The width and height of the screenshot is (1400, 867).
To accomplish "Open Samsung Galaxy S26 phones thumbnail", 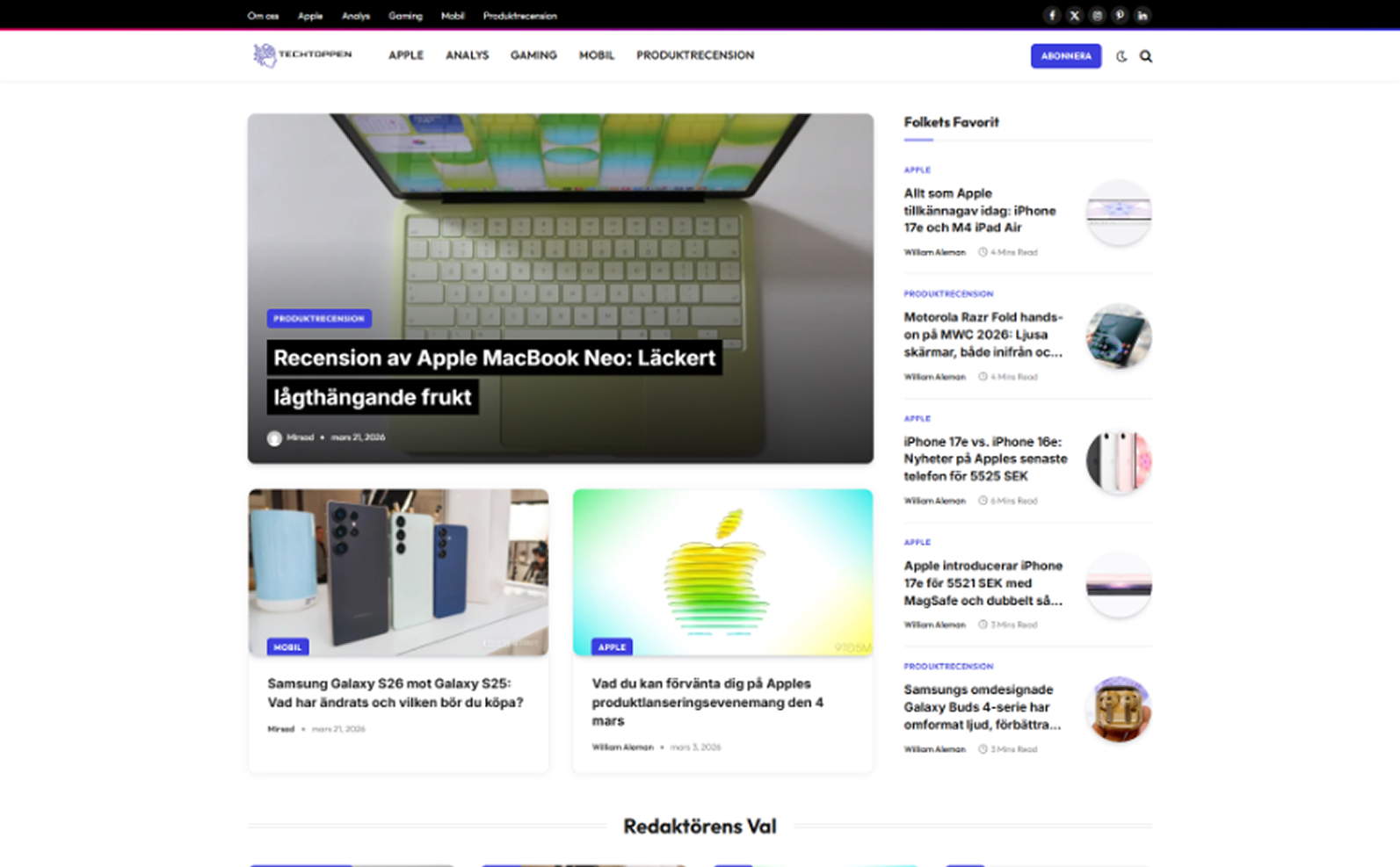I will point(398,573).
